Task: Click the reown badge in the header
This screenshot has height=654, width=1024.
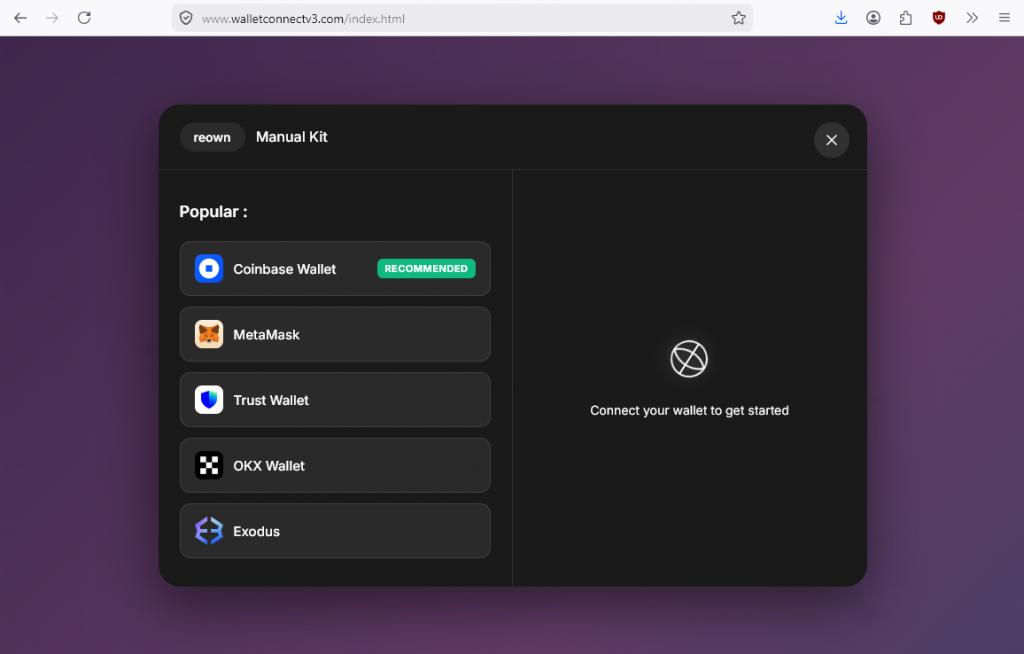Action: [212, 137]
